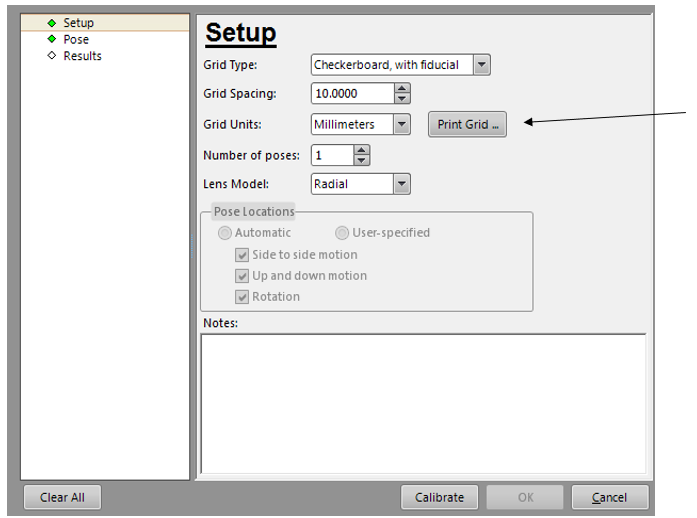Expand the Lens Model dropdown
This screenshot has height=518, width=697.
pos(401,184)
